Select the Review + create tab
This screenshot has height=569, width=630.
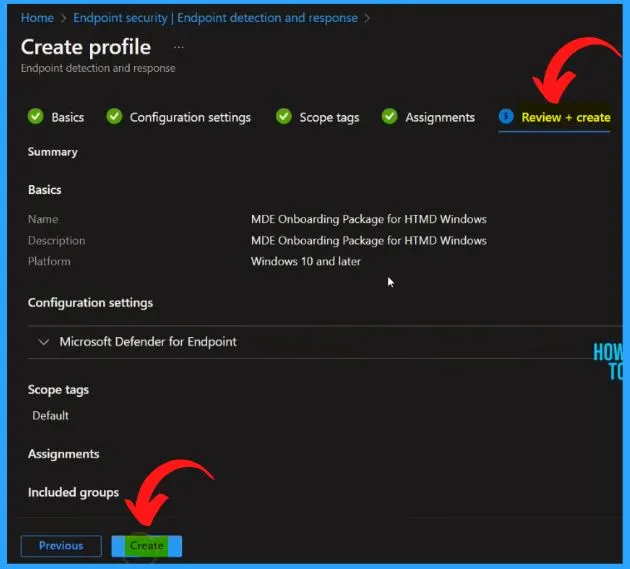tap(566, 117)
